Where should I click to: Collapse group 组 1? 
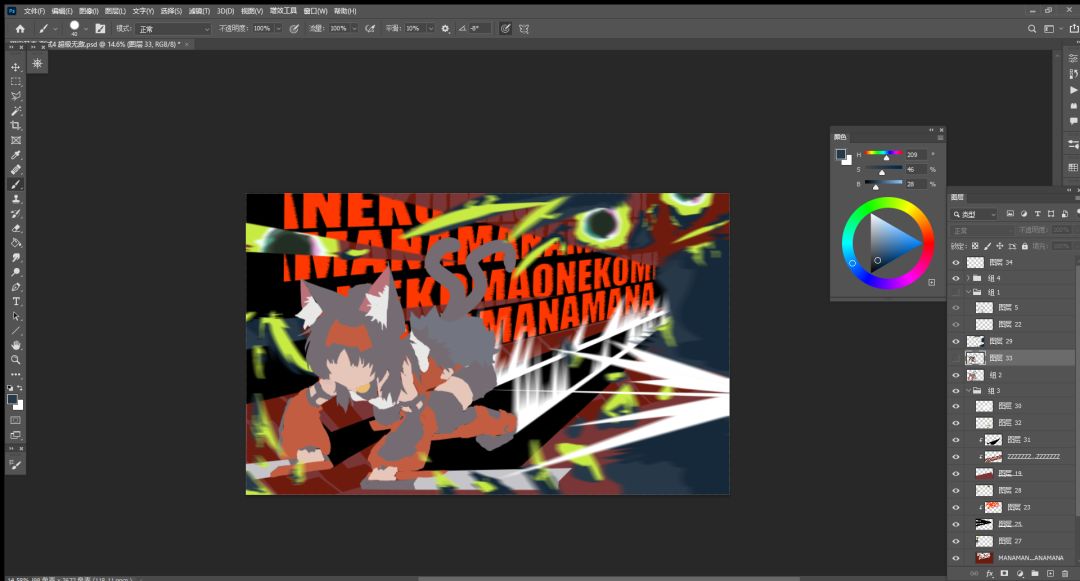point(968,293)
